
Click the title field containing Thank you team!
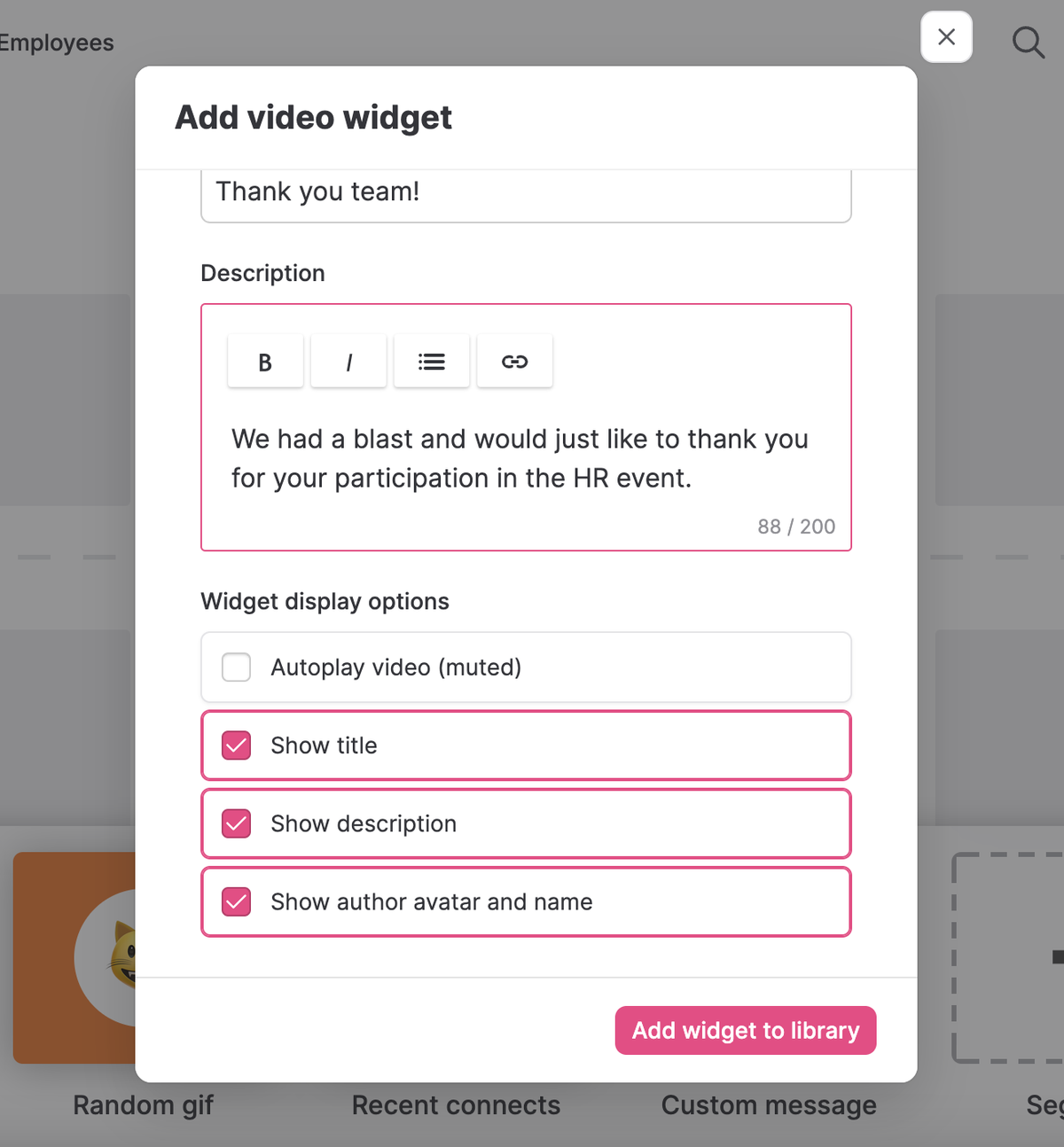point(526,192)
